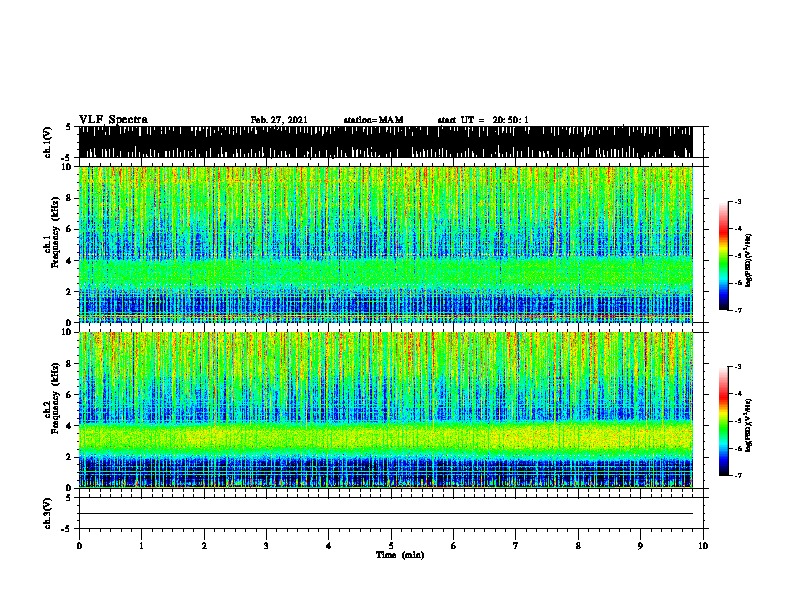Image resolution: width=792 pixels, height=612 pixels.
Task: Click the ch.1 color scale bar
Action: click(x=724, y=256)
